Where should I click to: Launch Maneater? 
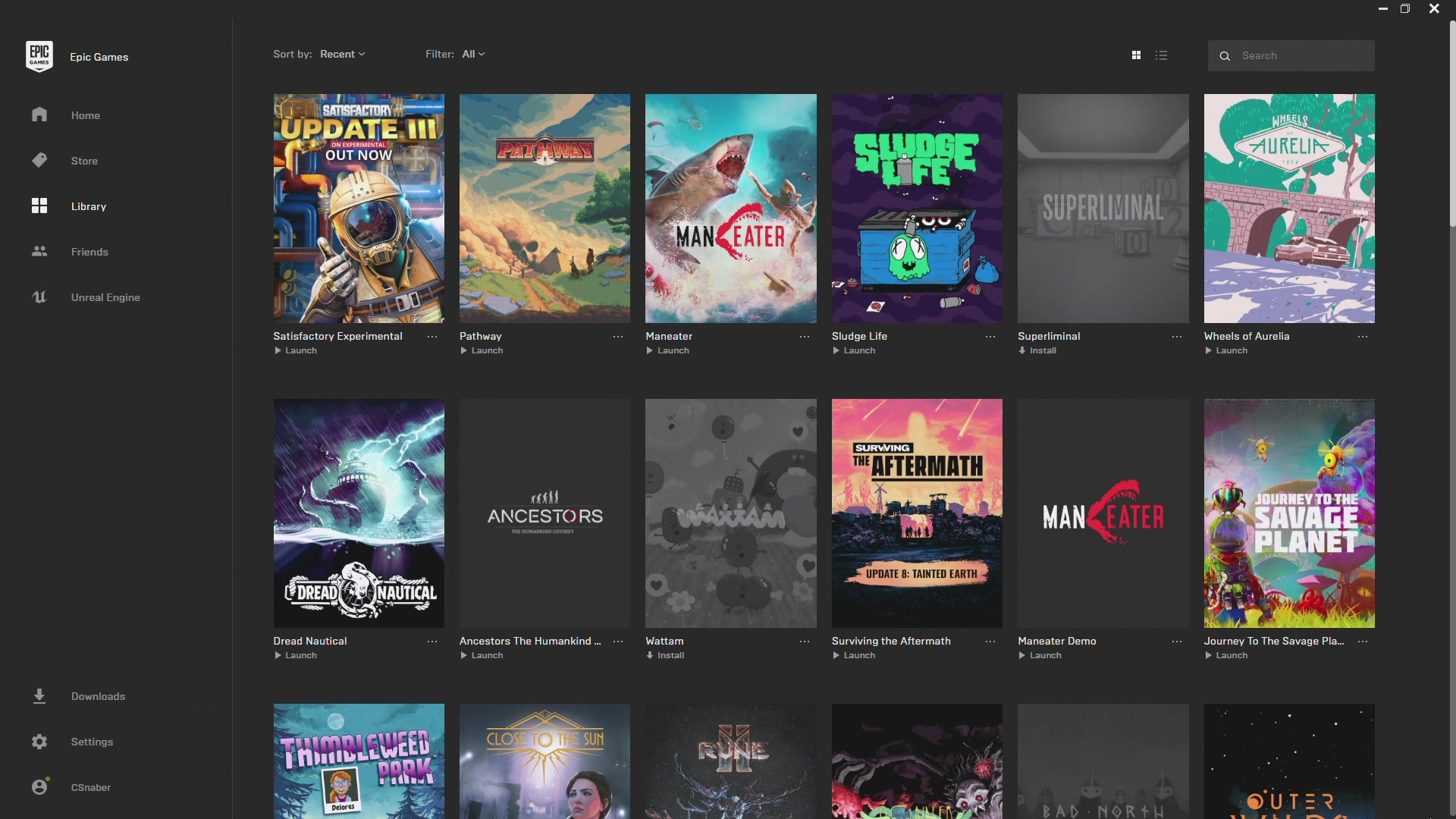668,350
